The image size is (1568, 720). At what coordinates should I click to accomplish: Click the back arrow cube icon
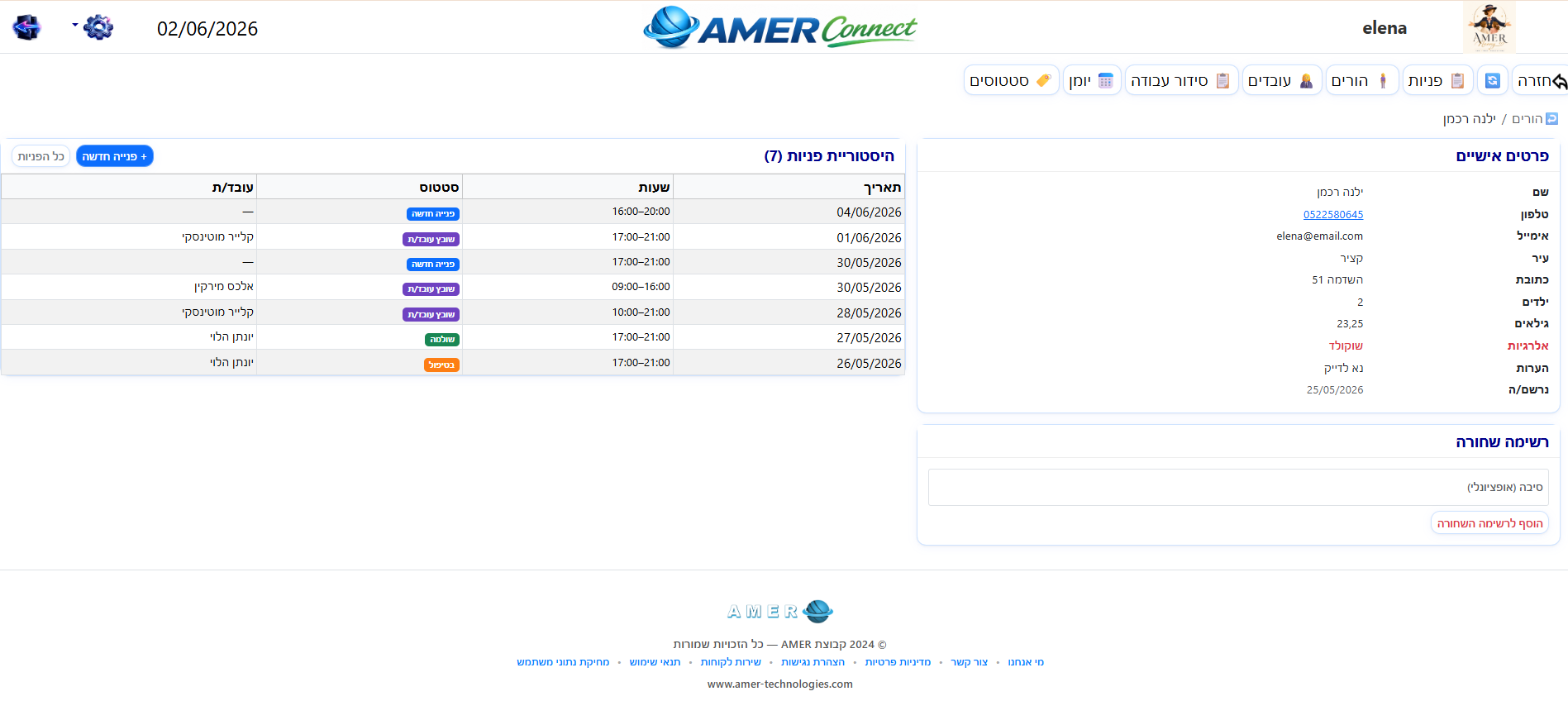coord(26,27)
